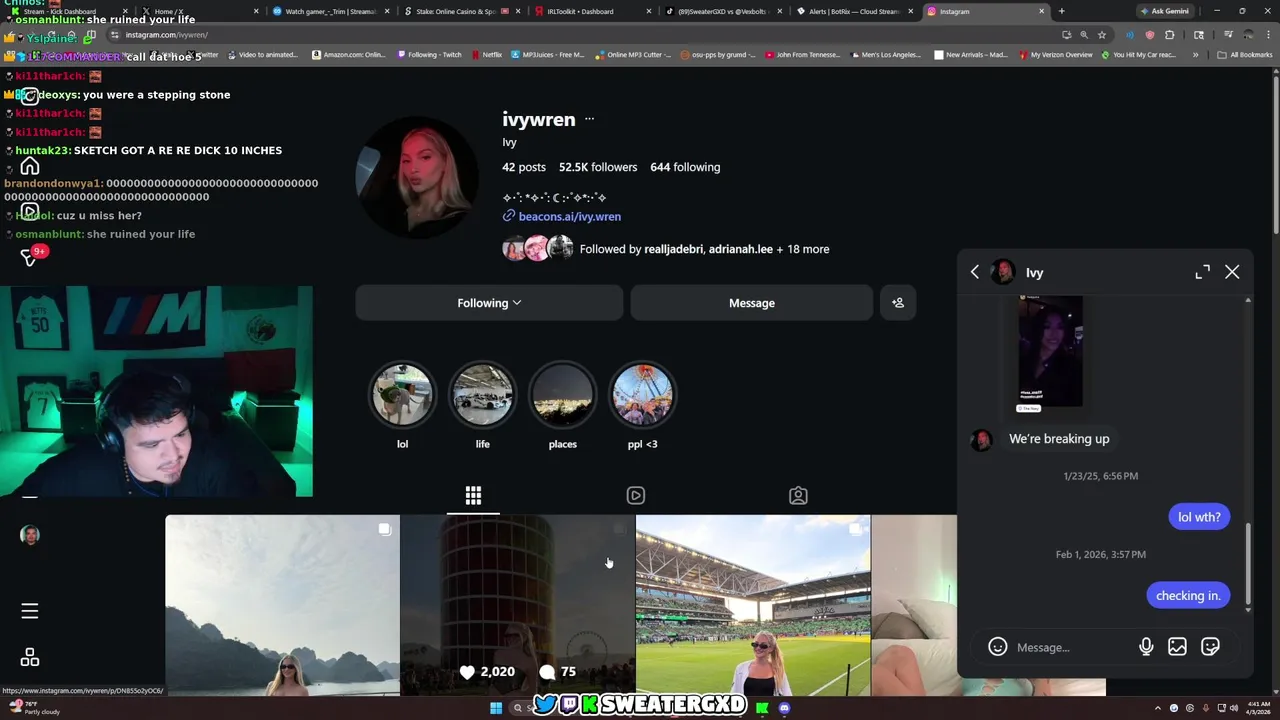1280x720 pixels.
Task: Close the Ivy chat popup
Action: [x=1232, y=272]
